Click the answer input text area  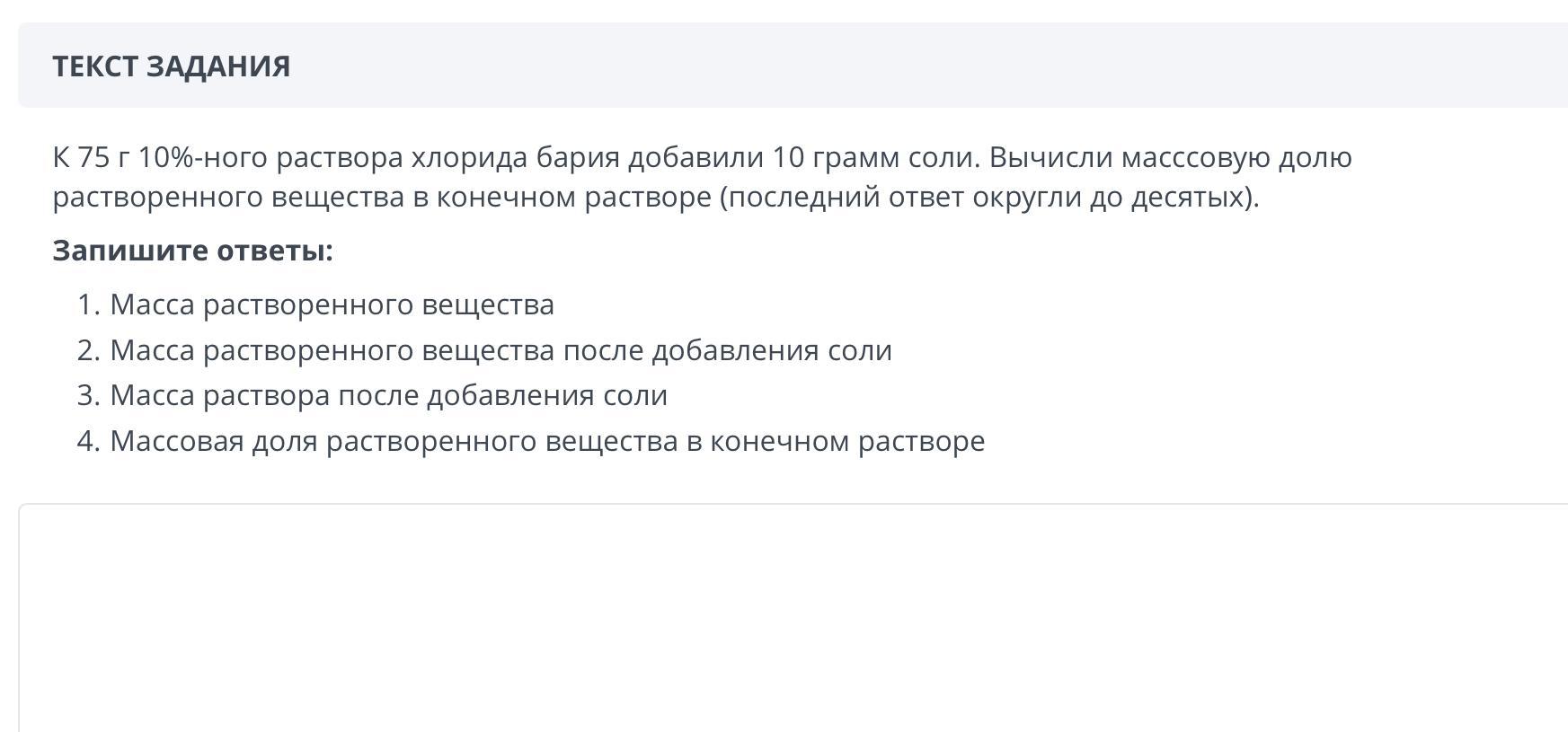coord(791,620)
